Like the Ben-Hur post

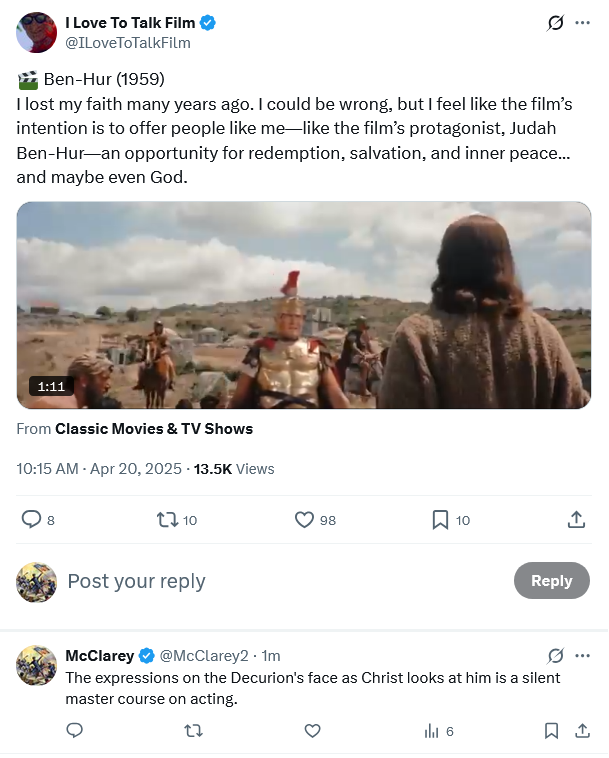coord(305,520)
